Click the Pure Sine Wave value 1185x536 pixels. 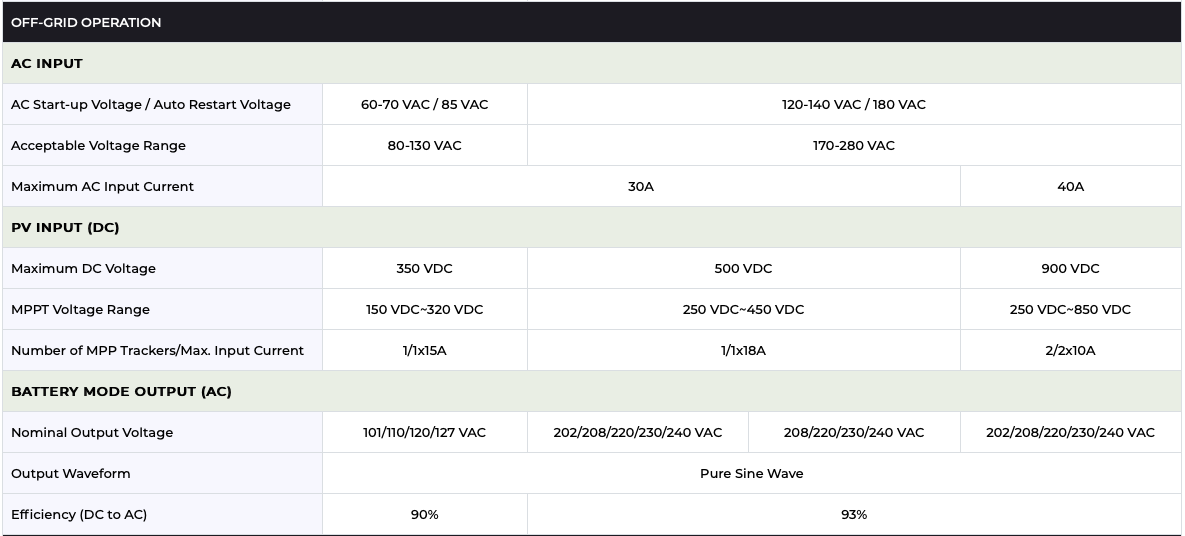click(751, 473)
